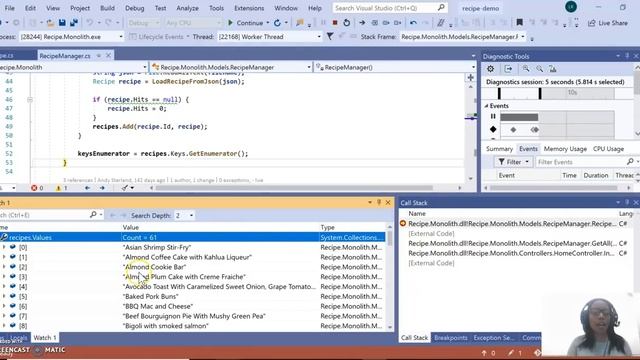
Task: Open the Build menu
Action: tap(107, 8)
